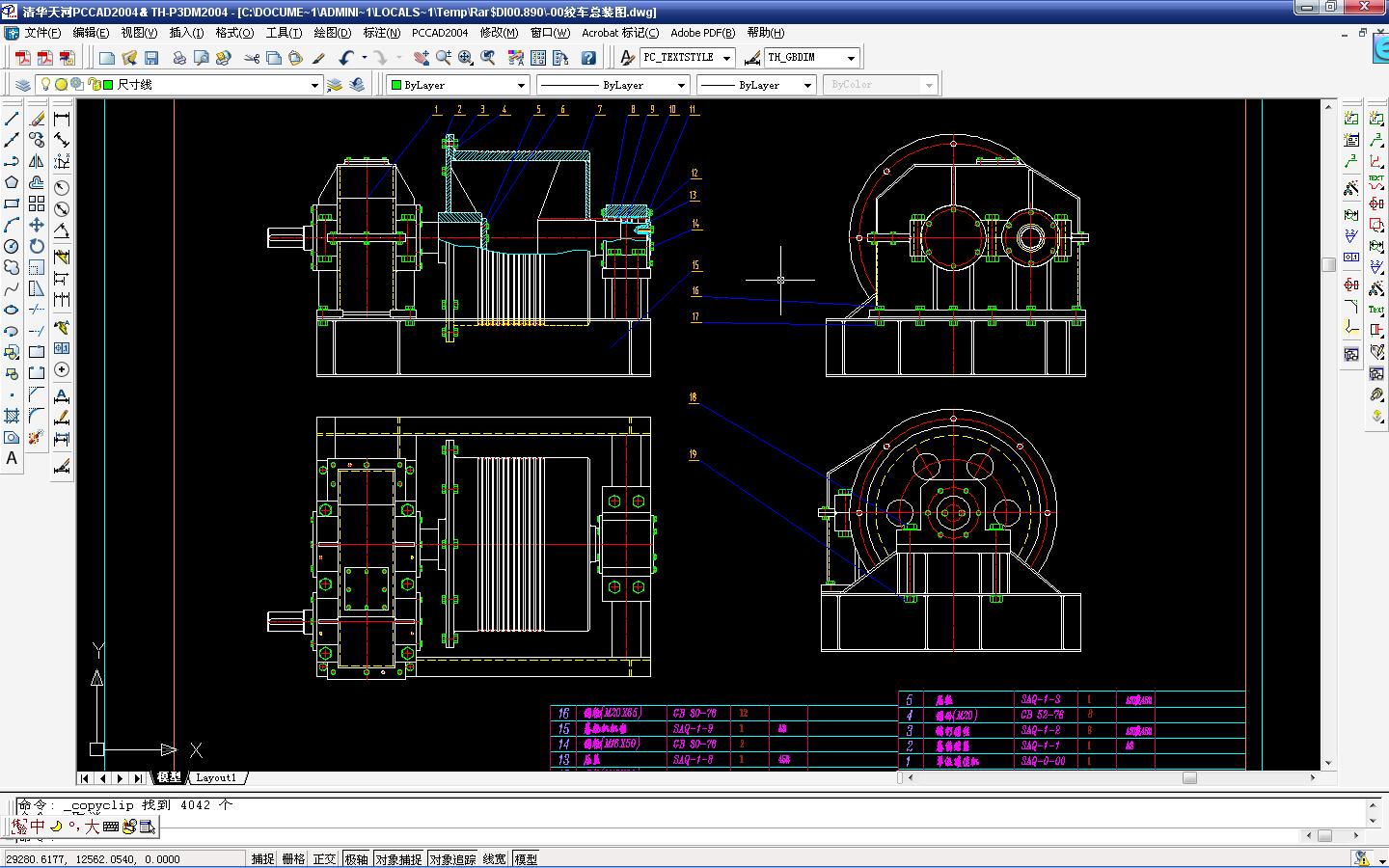Toggle 栅格 grid display in status bar
1389x868 pixels.
(293, 858)
